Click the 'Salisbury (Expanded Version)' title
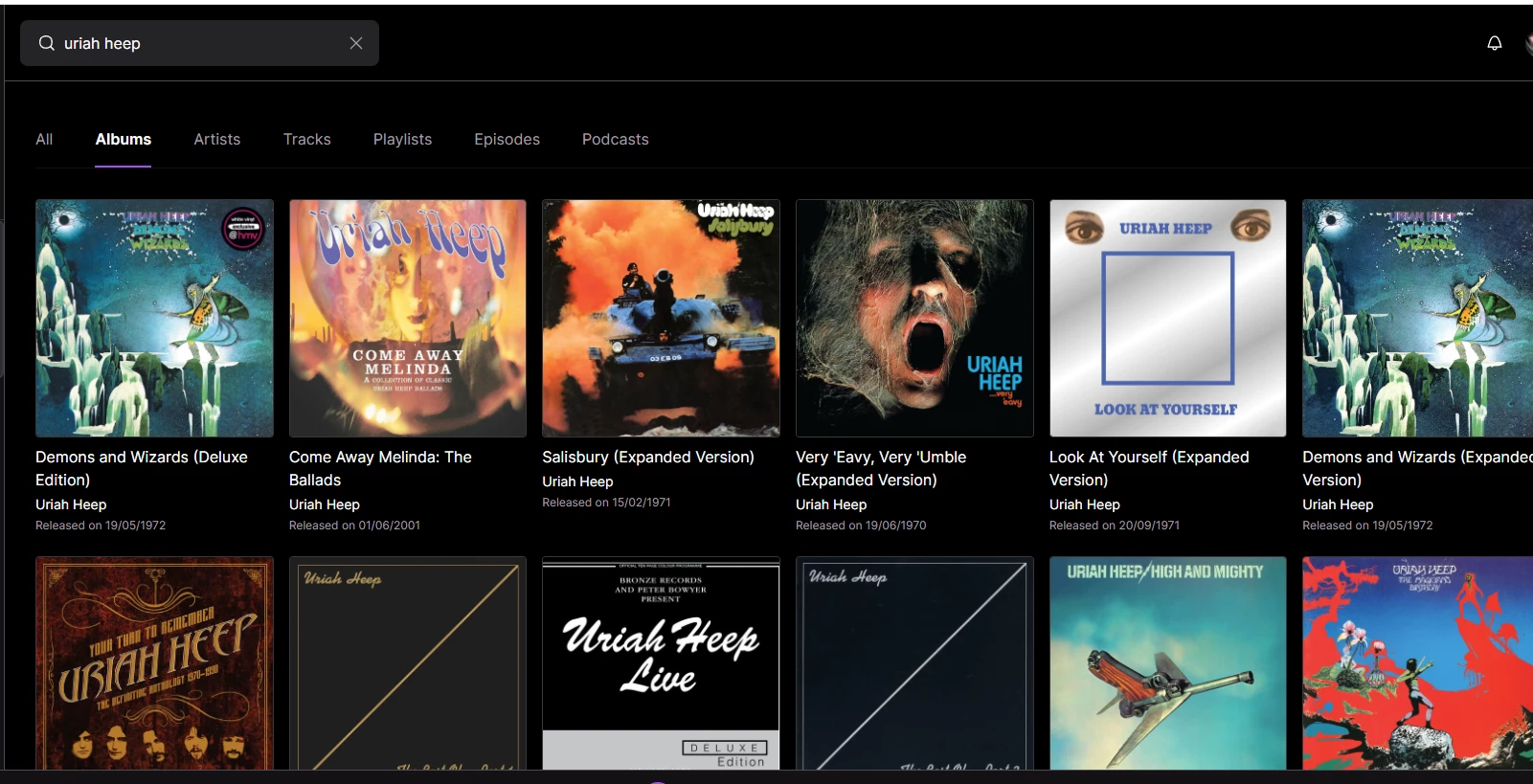This screenshot has width=1533, height=784. click(648, 457)
